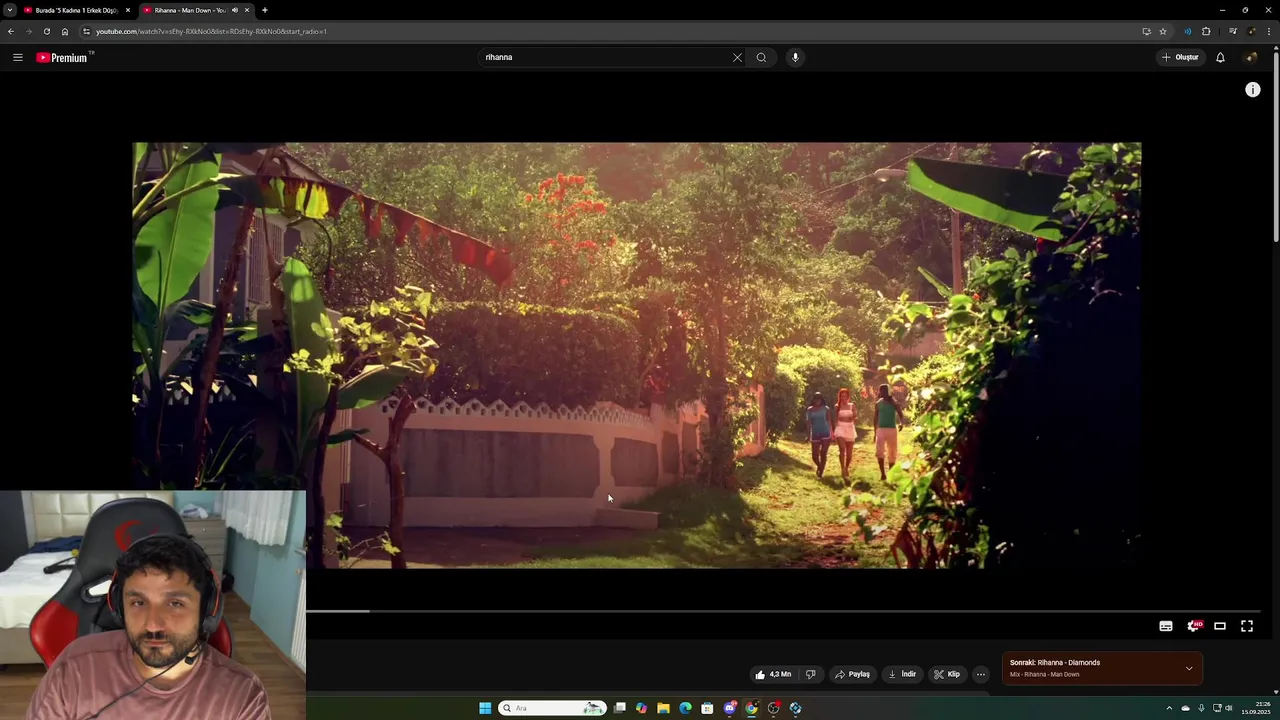The height and width of the screenshot is (720, 1280).
Task: Open the taskbar clock and date
Action: 1256,708
